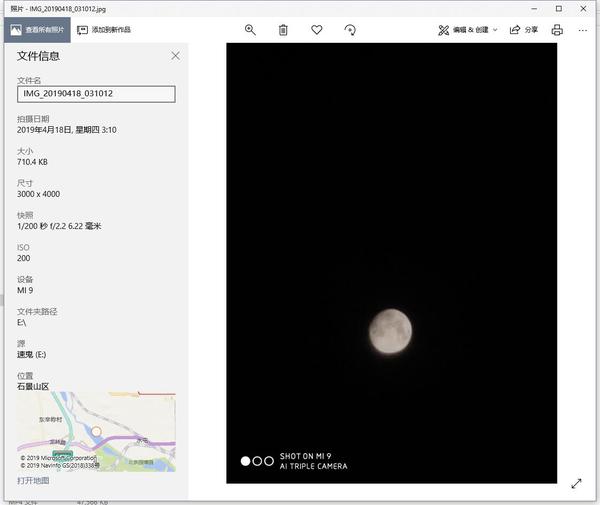
Task: Click the location map thumbnail
Action: 96,432
